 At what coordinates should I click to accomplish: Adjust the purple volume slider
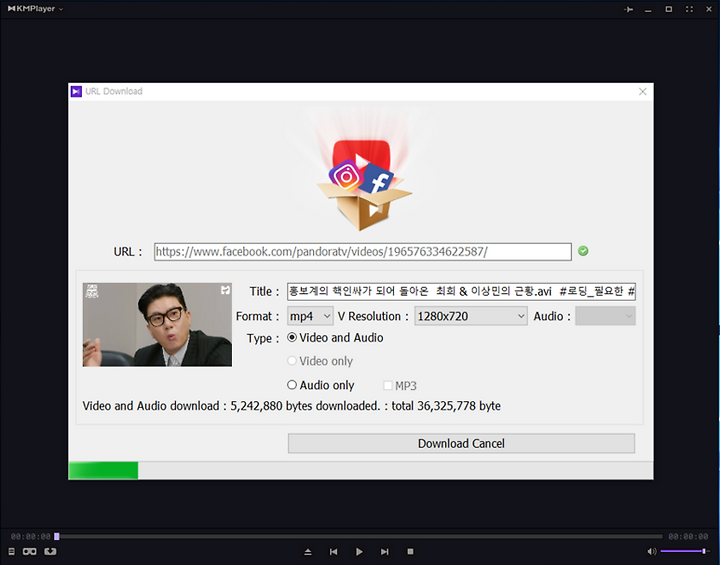tap(683, 551)
